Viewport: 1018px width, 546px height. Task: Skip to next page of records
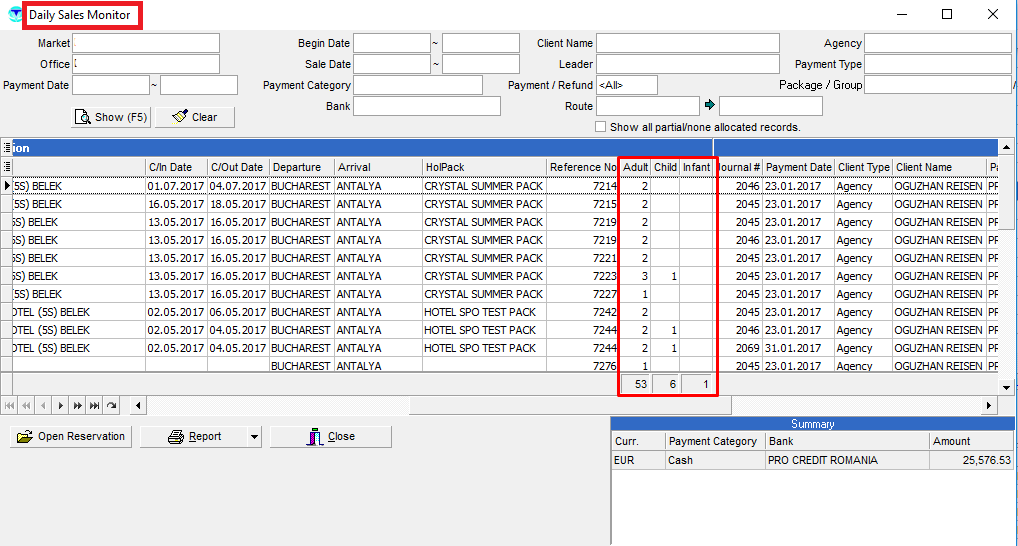[x=77, y=405]
